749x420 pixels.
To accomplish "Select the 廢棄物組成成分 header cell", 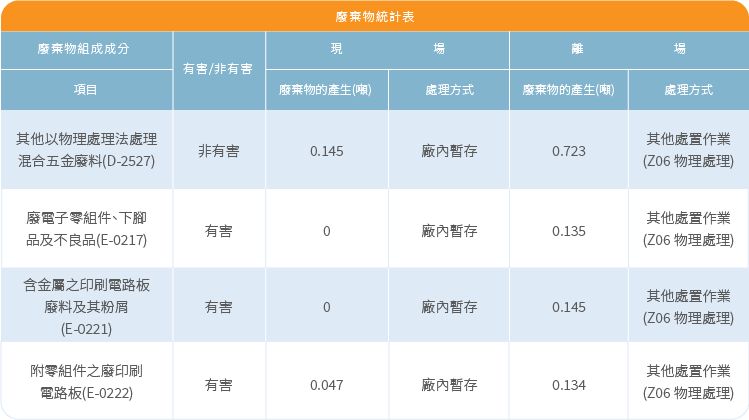I will click(86, 49).
